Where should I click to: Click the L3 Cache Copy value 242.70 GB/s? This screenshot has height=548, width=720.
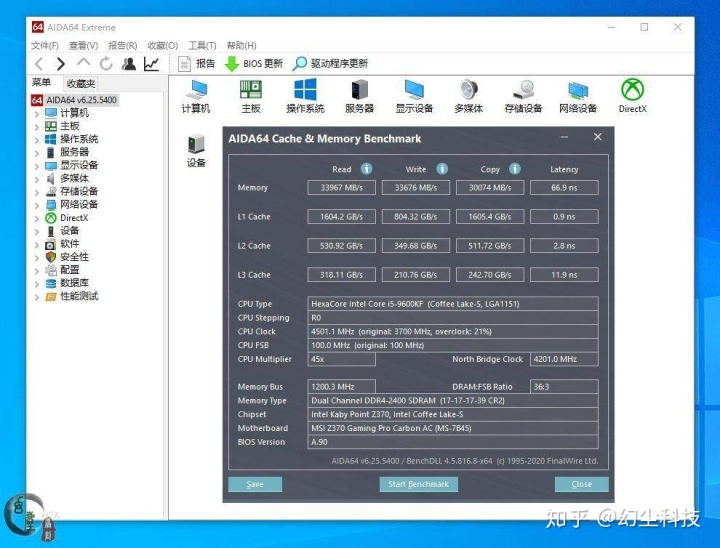pos(490,275)
